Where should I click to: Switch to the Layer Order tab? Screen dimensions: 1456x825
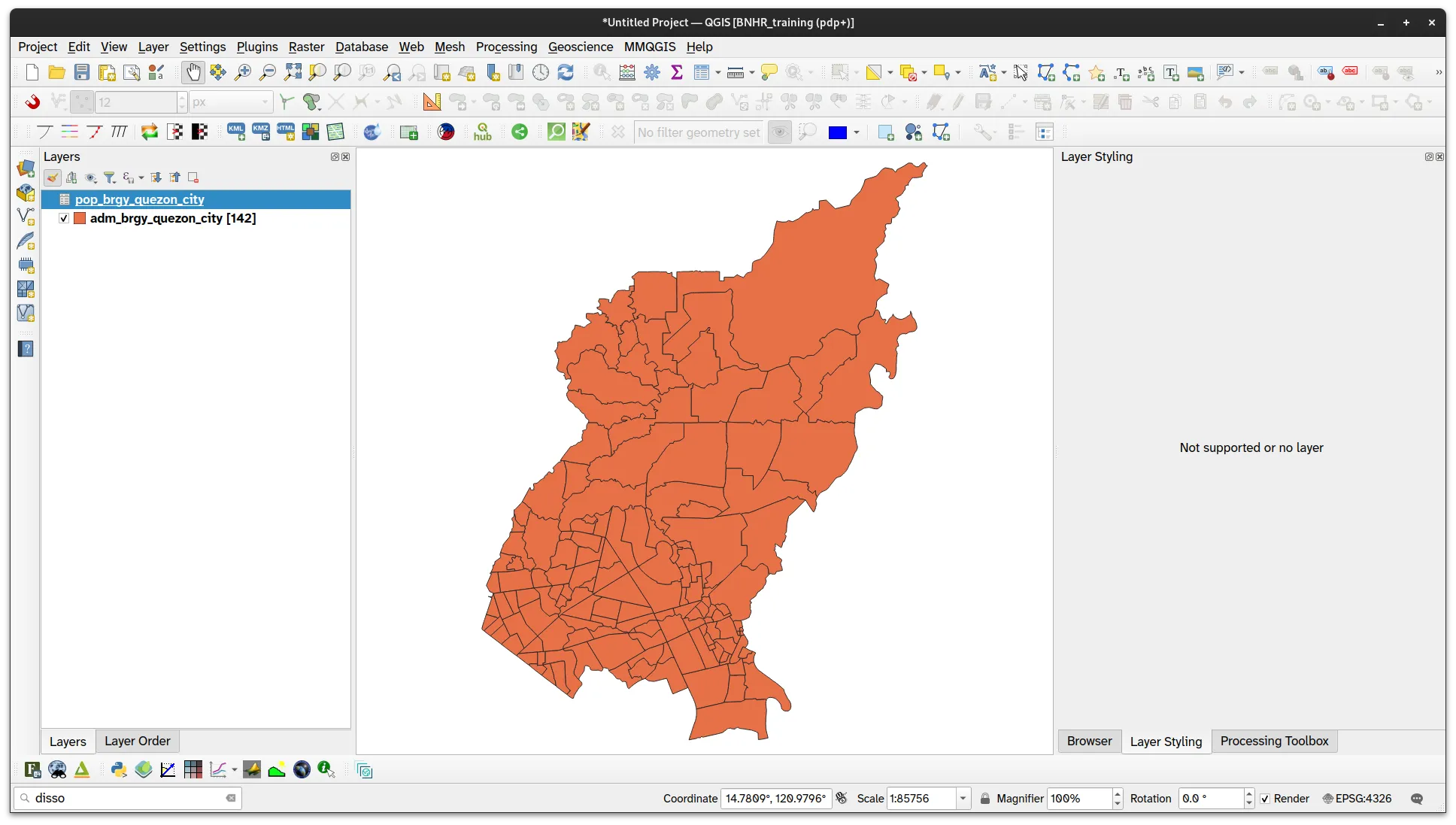pyautogui.click(x=137, y=741)
